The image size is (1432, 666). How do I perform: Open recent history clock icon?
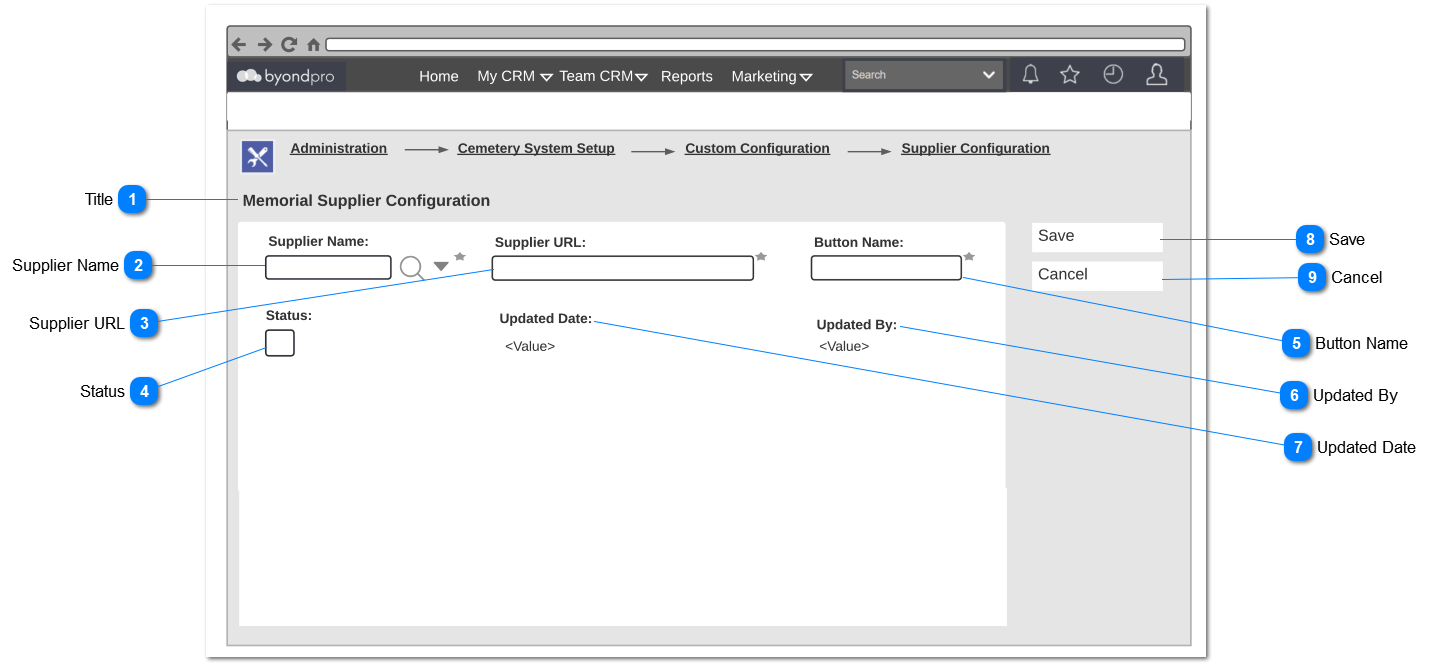click(x=1113, y=74)
